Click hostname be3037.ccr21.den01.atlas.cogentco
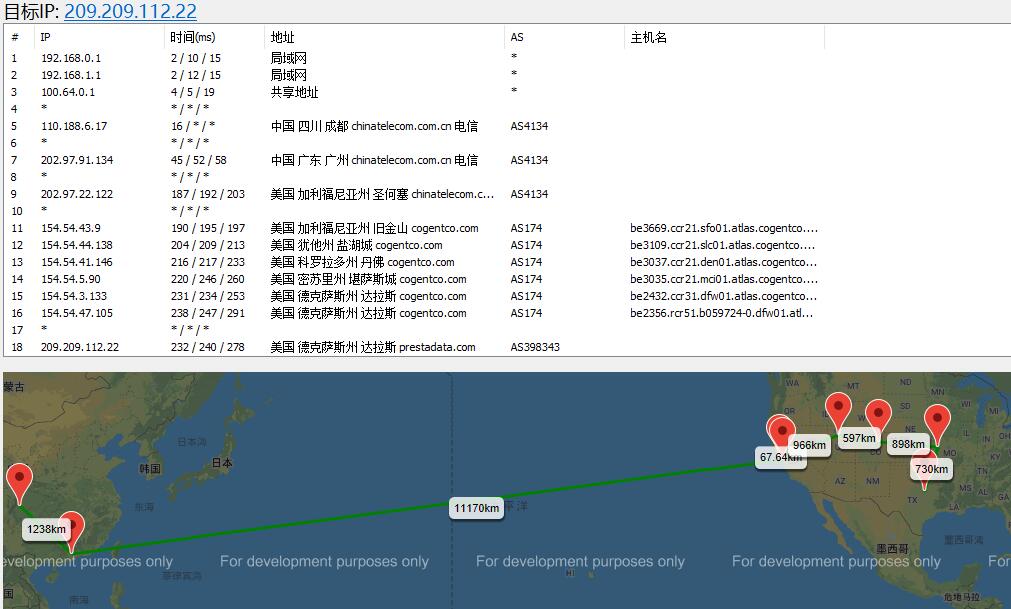 (x=723, y=262)
